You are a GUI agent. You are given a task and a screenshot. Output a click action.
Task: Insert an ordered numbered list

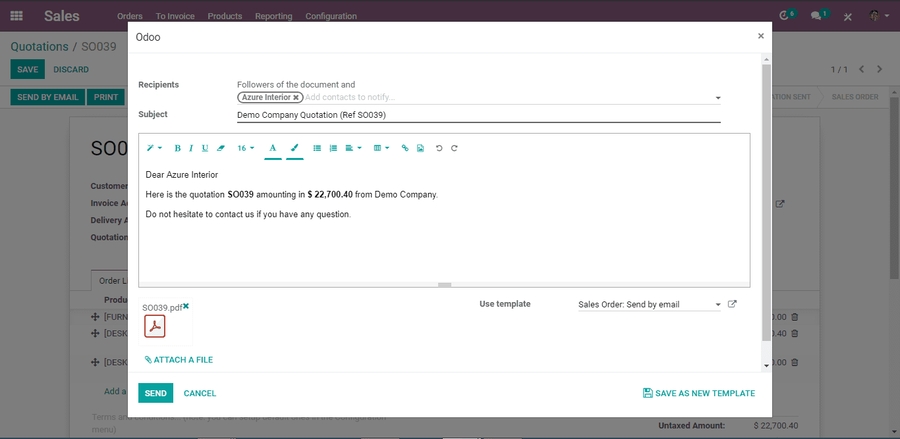[x=333, y=148]
